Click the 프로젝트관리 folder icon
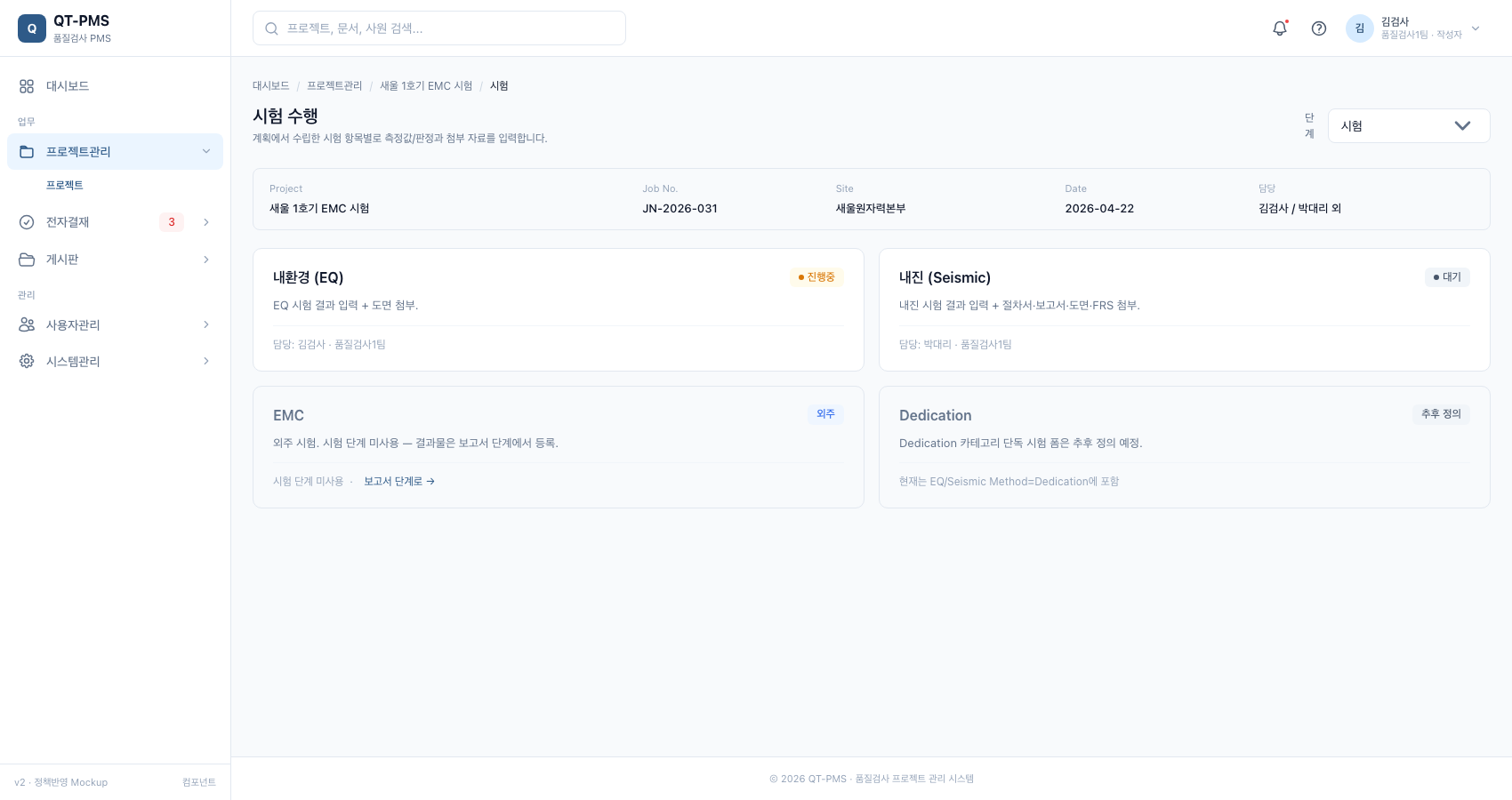This screenshot has height=800, width=1512. tap(27, 152)
